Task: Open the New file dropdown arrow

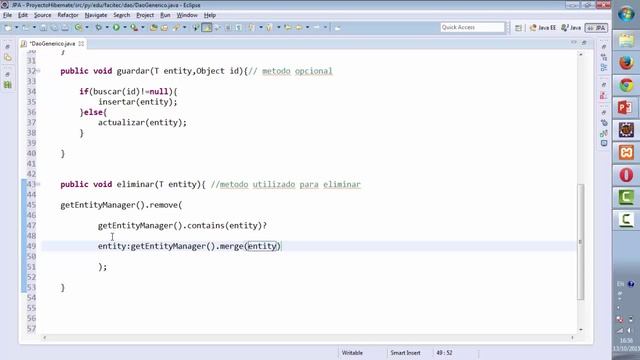Action: pos(17,28)
